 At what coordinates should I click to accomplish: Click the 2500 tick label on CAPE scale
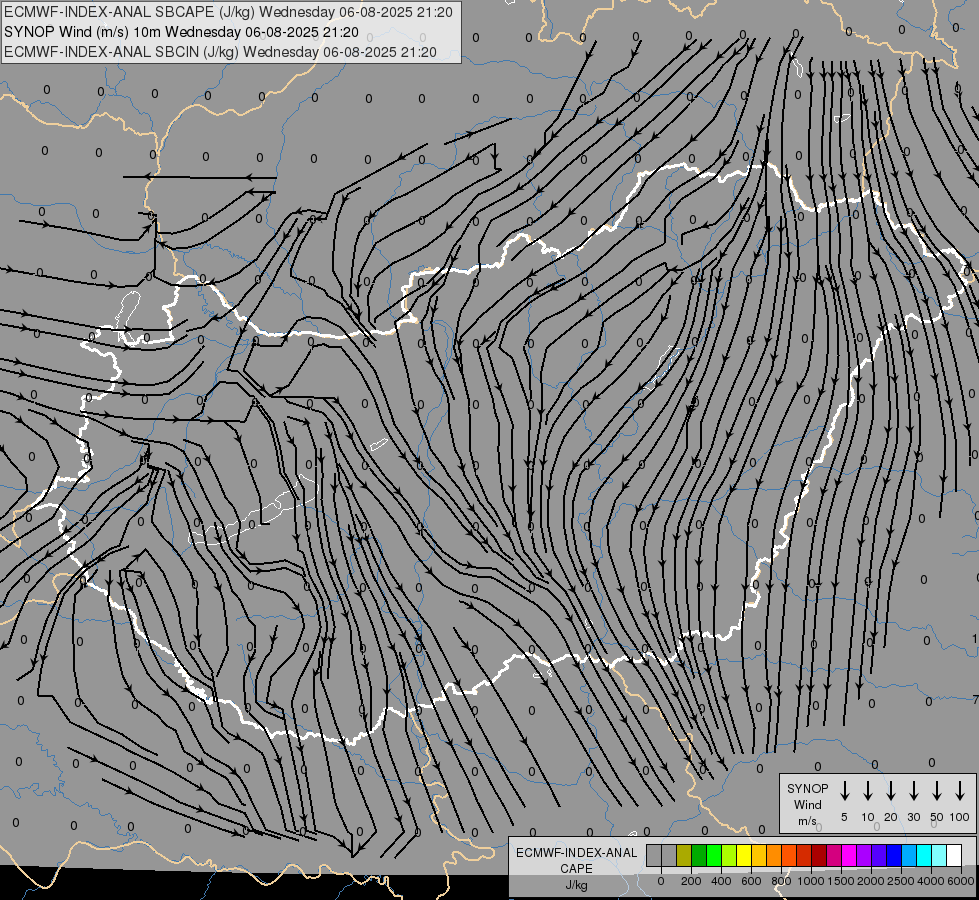point(901,881)
